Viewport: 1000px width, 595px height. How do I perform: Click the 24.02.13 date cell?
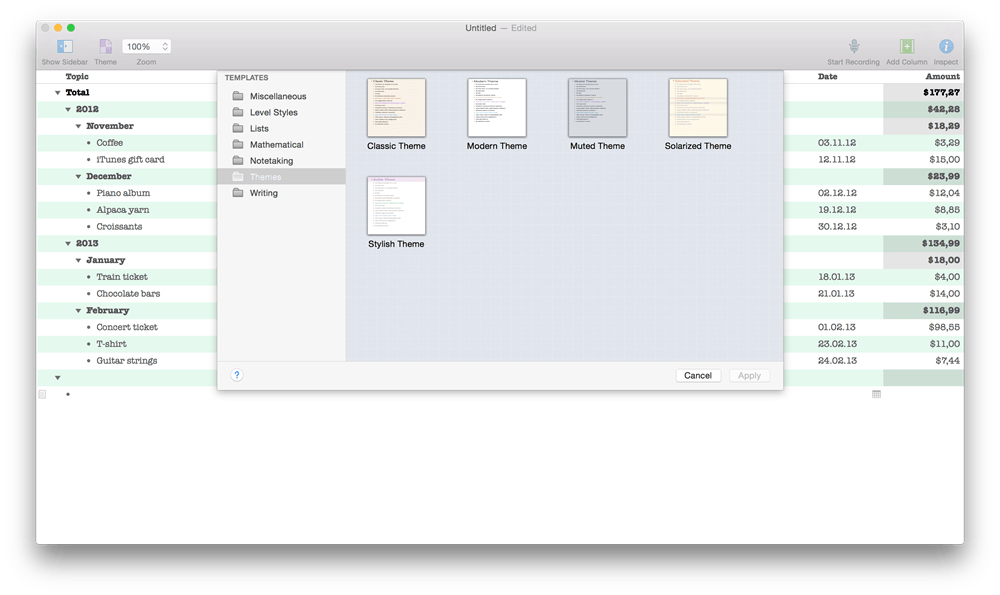[x=837, y=360]
